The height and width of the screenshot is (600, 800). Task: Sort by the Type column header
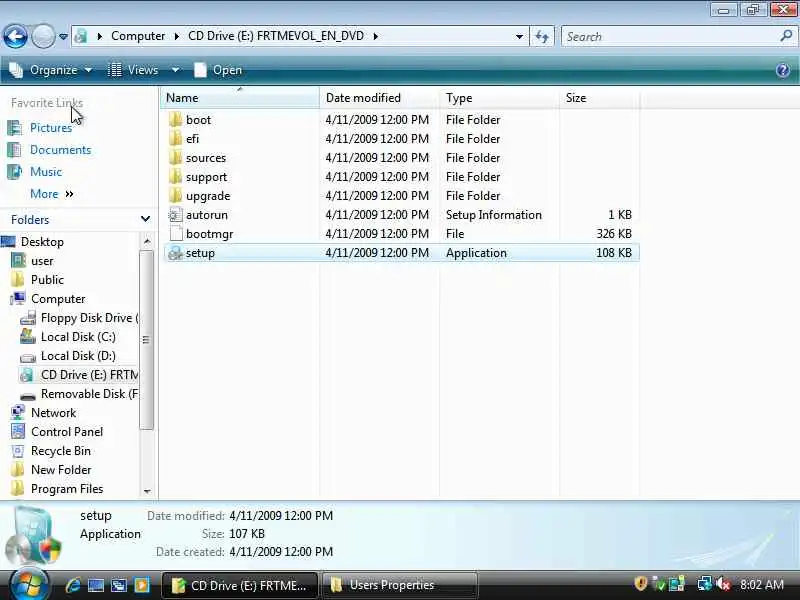coord(499,98)
